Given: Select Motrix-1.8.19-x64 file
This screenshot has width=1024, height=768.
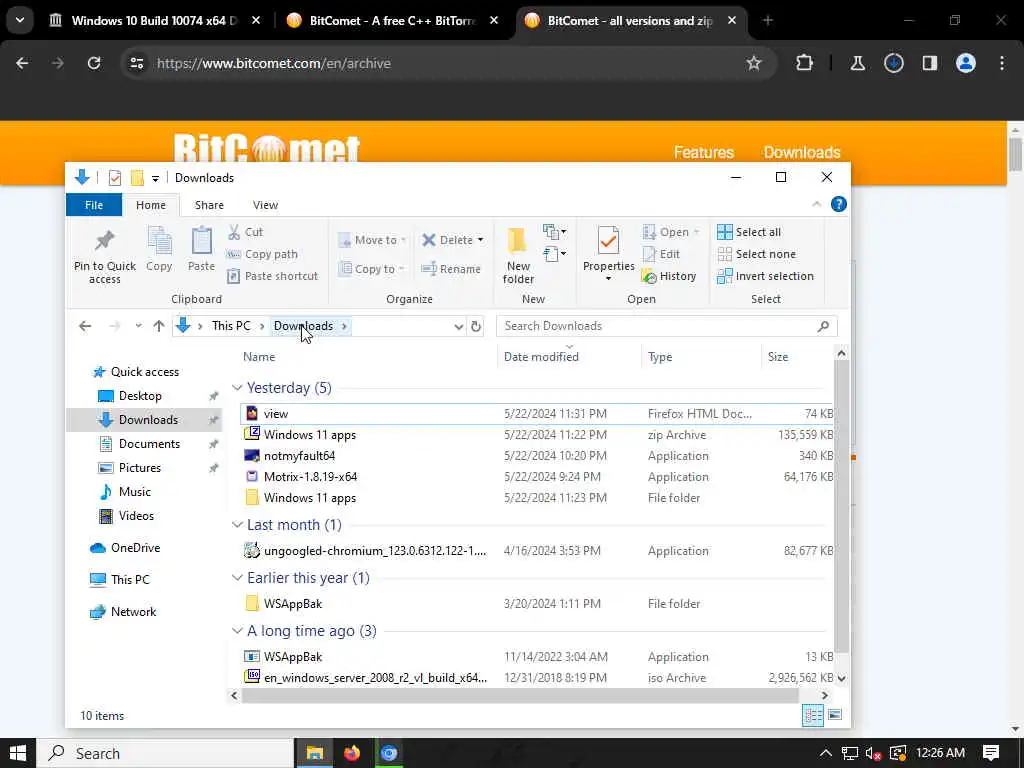Looking at the screenshot, I should coord(537,477).
